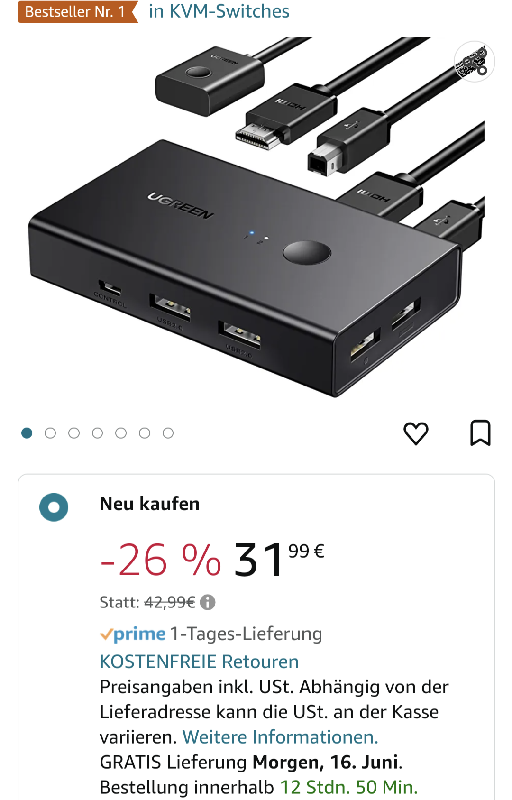Click the bookmark icon below the product image

point(480,433)
